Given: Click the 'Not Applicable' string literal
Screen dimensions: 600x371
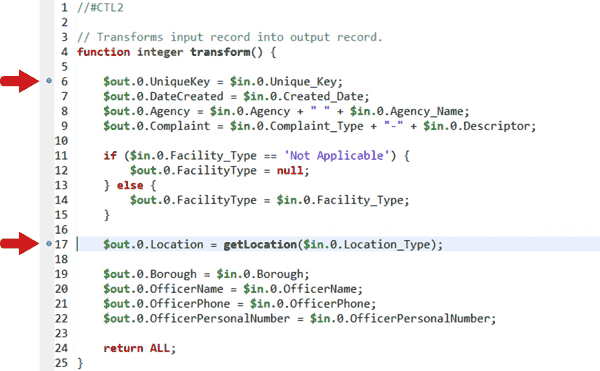Looking at the screenshot, I should 336,156.
